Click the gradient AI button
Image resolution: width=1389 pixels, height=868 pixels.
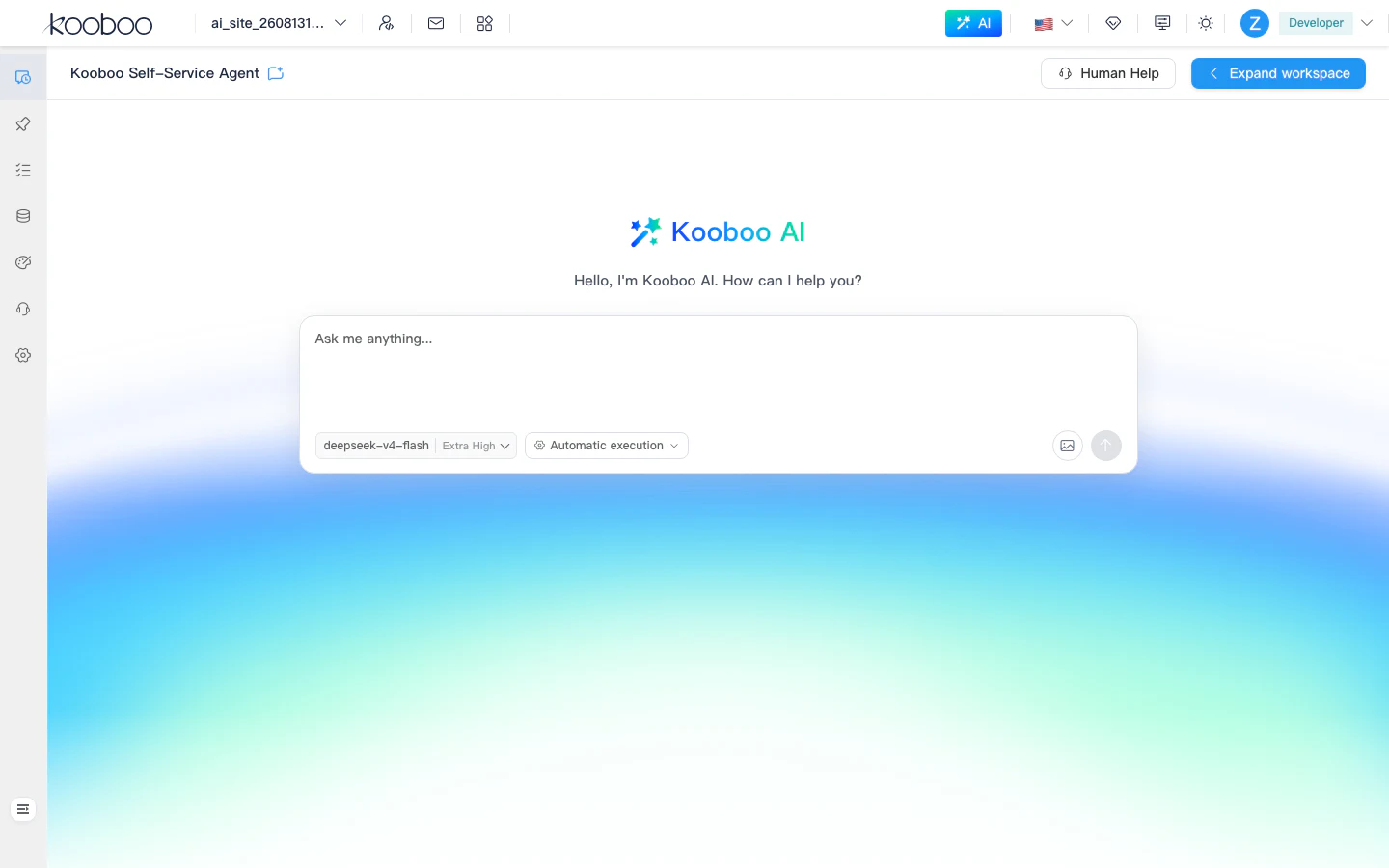973,23
